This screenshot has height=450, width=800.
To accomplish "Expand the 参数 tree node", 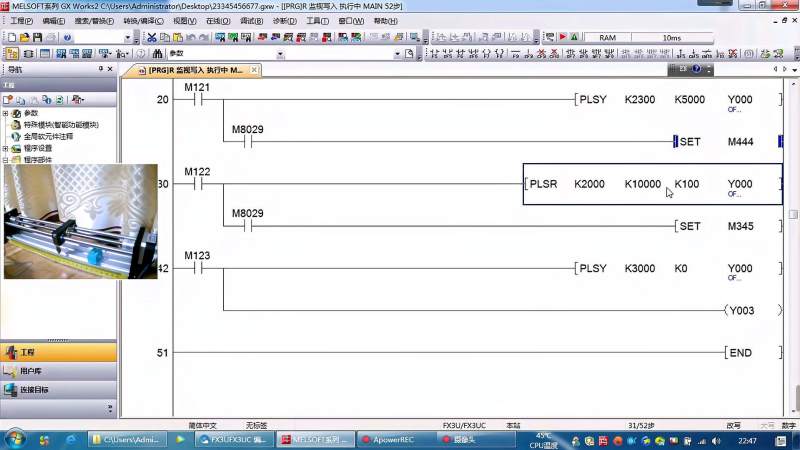I will point(6,113).
